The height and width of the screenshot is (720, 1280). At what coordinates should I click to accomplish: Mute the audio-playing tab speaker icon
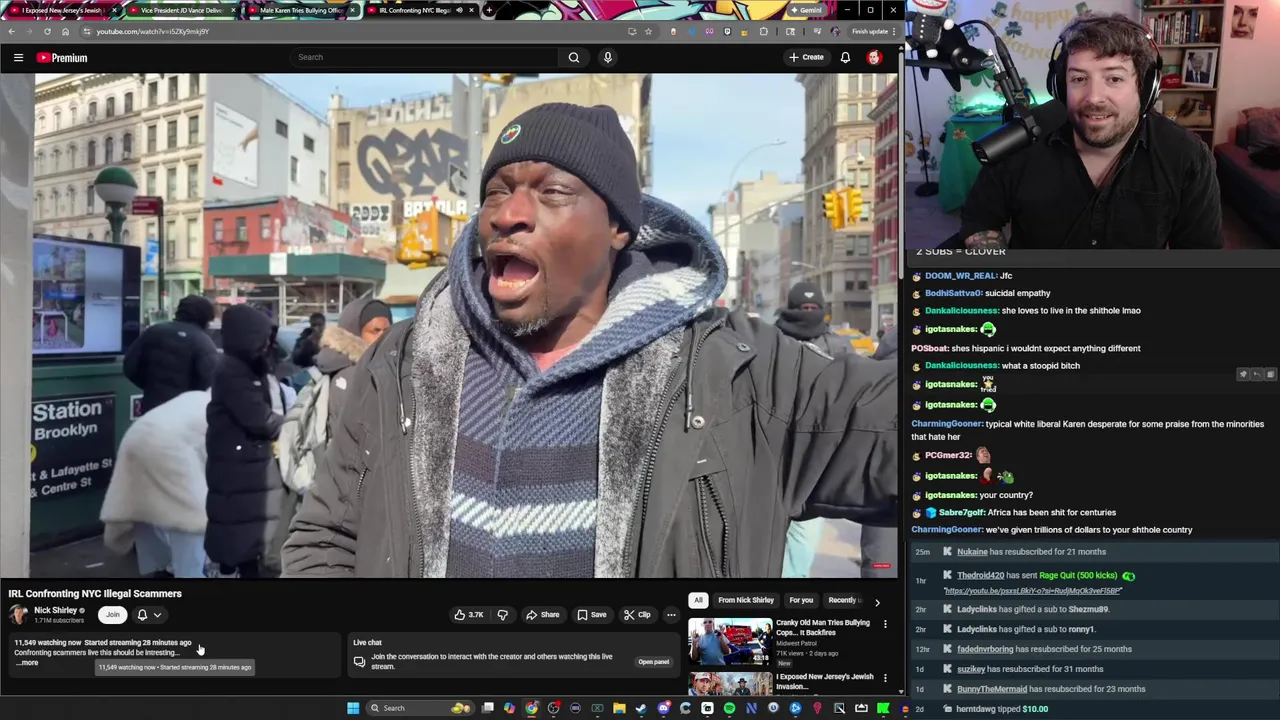459,10
